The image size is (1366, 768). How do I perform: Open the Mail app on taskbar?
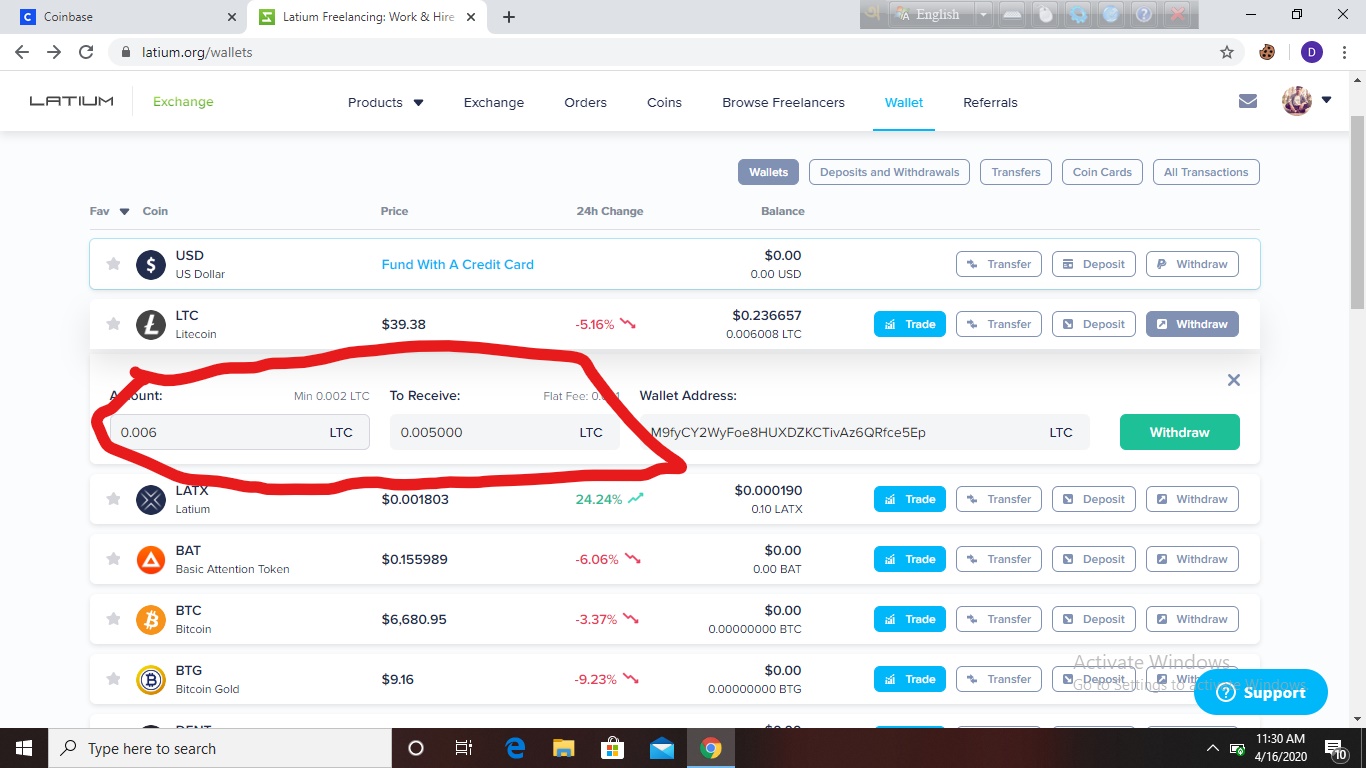[x=662, y=748]
